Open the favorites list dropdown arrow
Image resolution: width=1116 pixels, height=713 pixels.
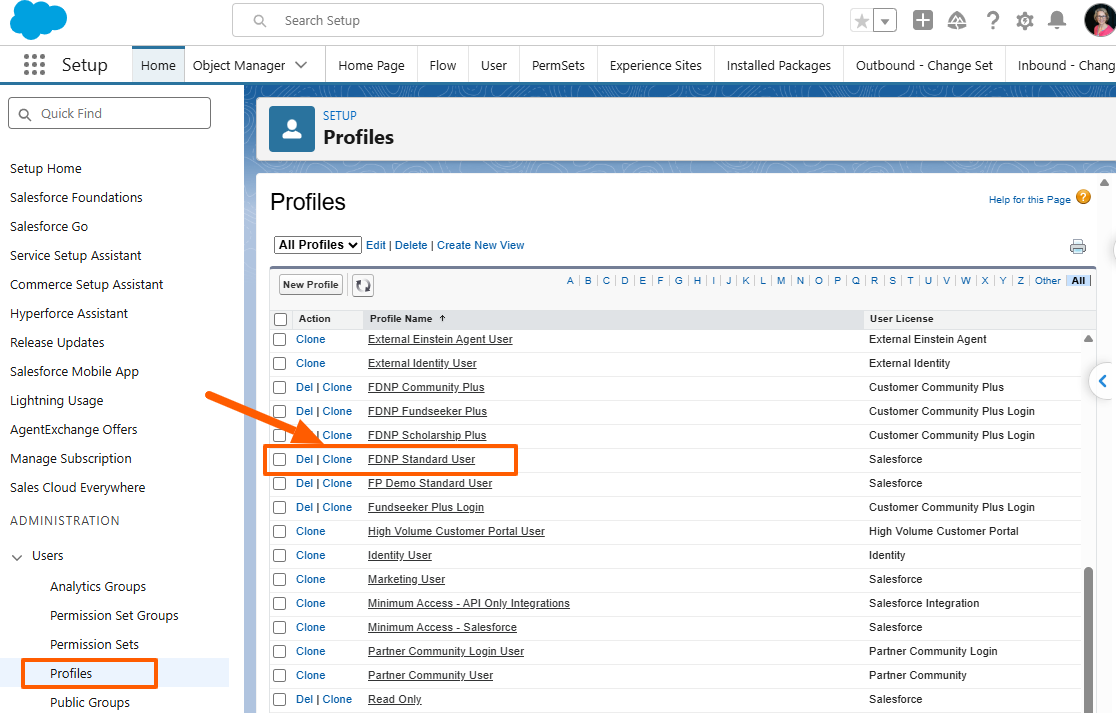coord(885,21)
